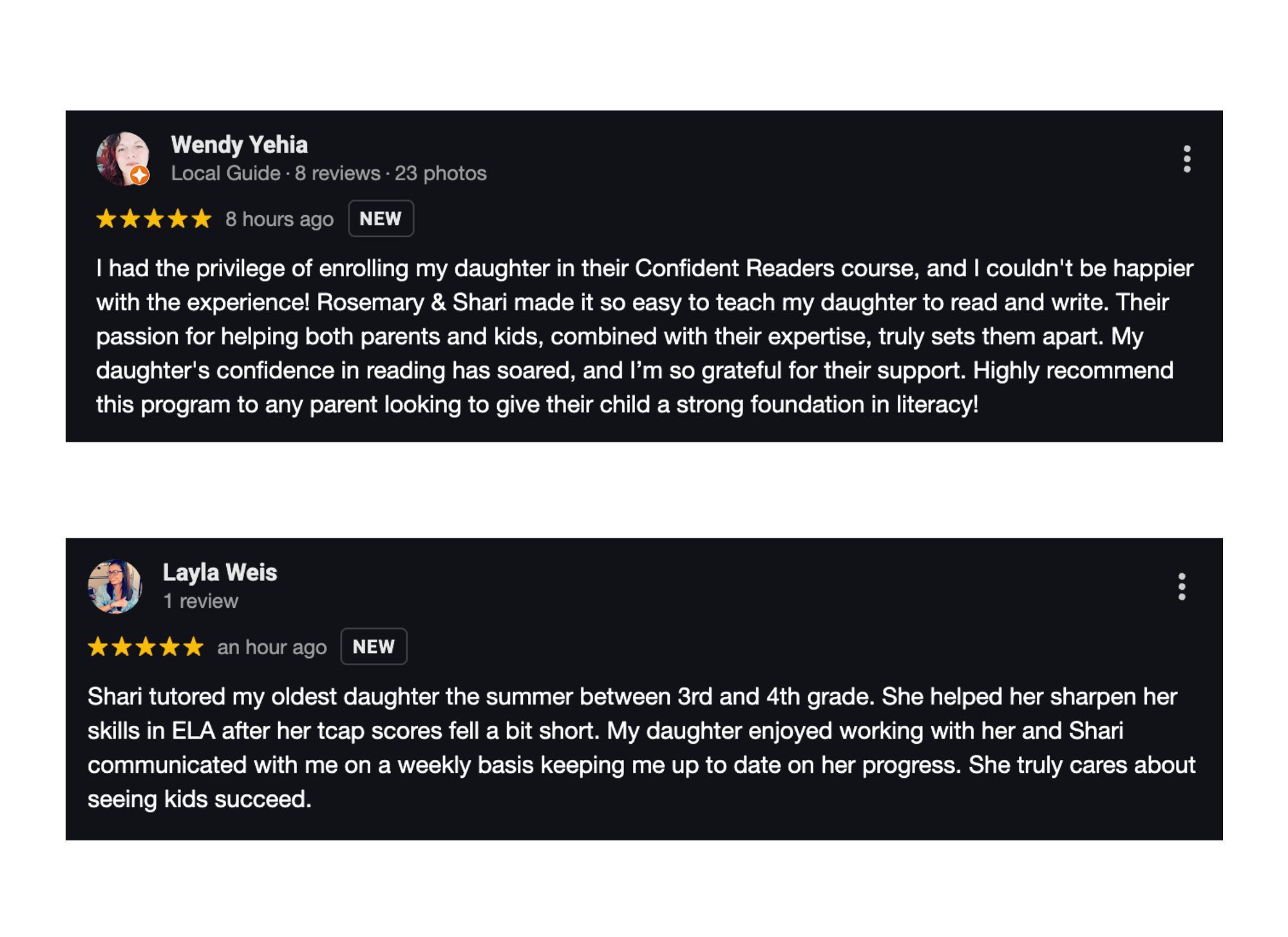Click the "8 hours ago" timestamp
The height and width of the screenshot is (937, 1288).
click(x=279, y=220)
